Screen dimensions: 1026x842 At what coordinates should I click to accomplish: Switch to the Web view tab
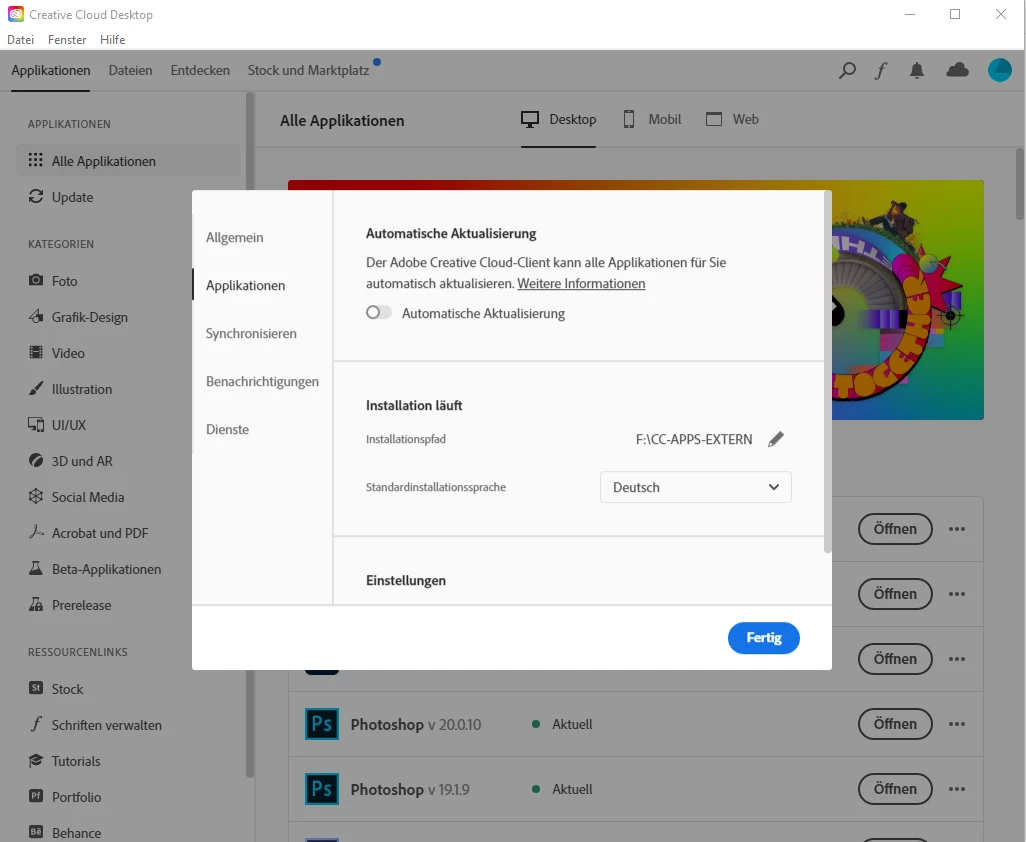click(x=732, y=119)
